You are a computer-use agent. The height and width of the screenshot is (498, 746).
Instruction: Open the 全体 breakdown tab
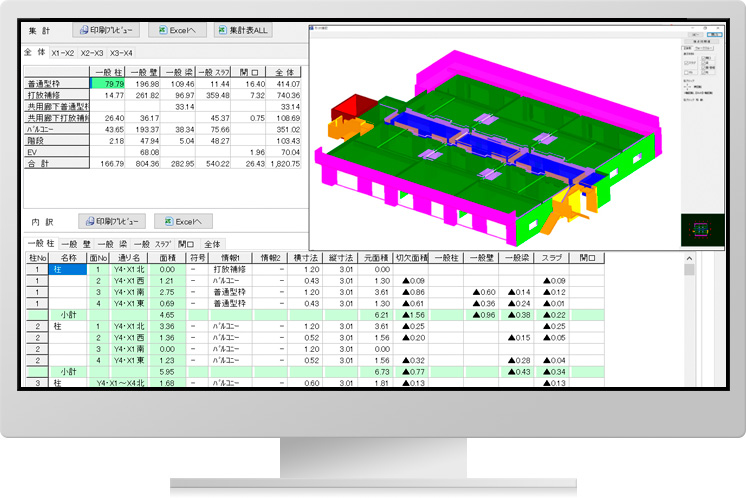click(212, 244)
